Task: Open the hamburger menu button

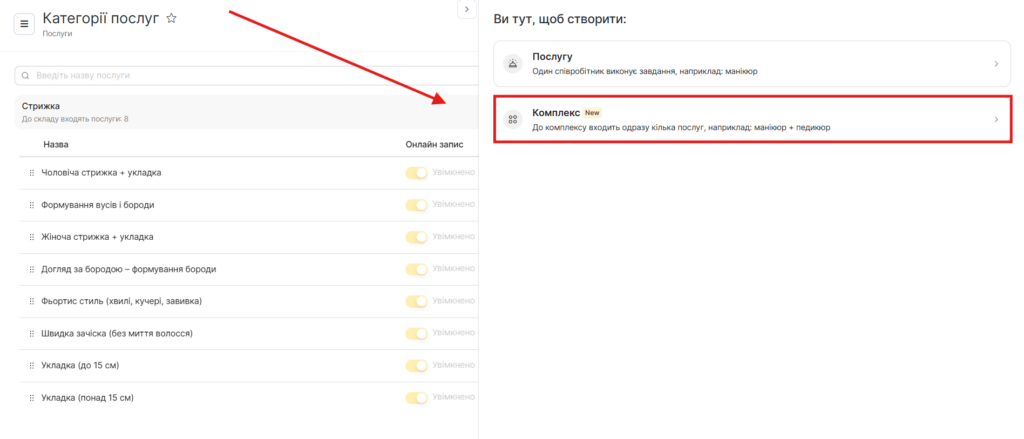Action: click(25, 23)
